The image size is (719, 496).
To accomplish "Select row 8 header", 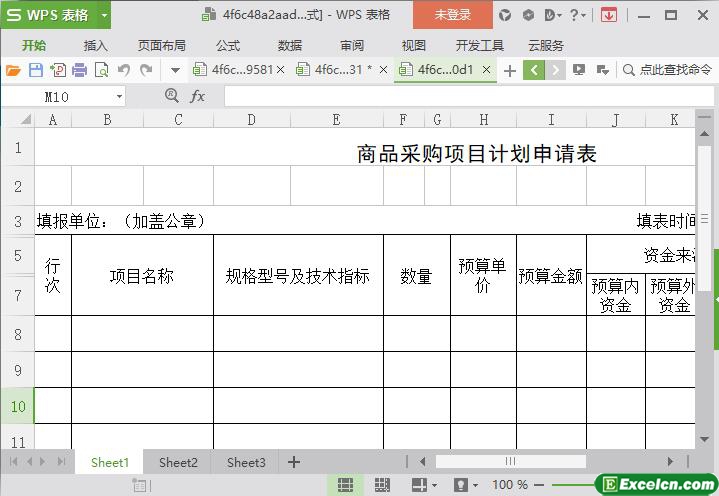I will 17,334.
